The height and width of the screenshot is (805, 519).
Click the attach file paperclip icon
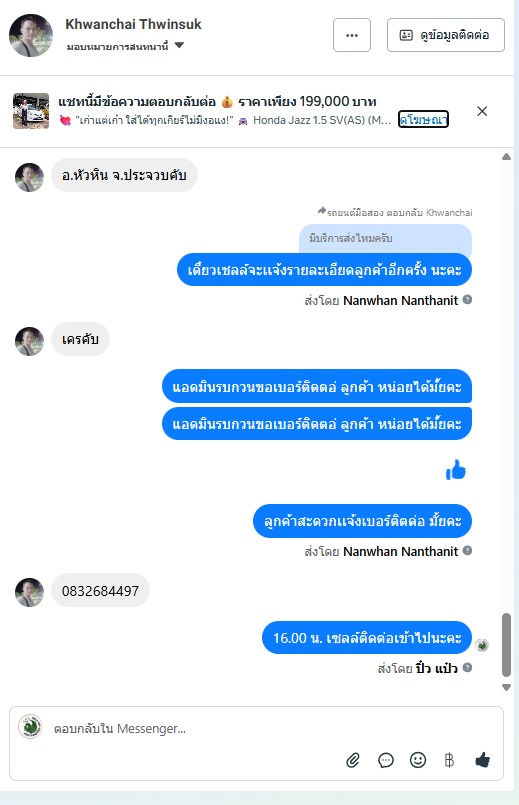pyautogui.click(x=353, y=760)
